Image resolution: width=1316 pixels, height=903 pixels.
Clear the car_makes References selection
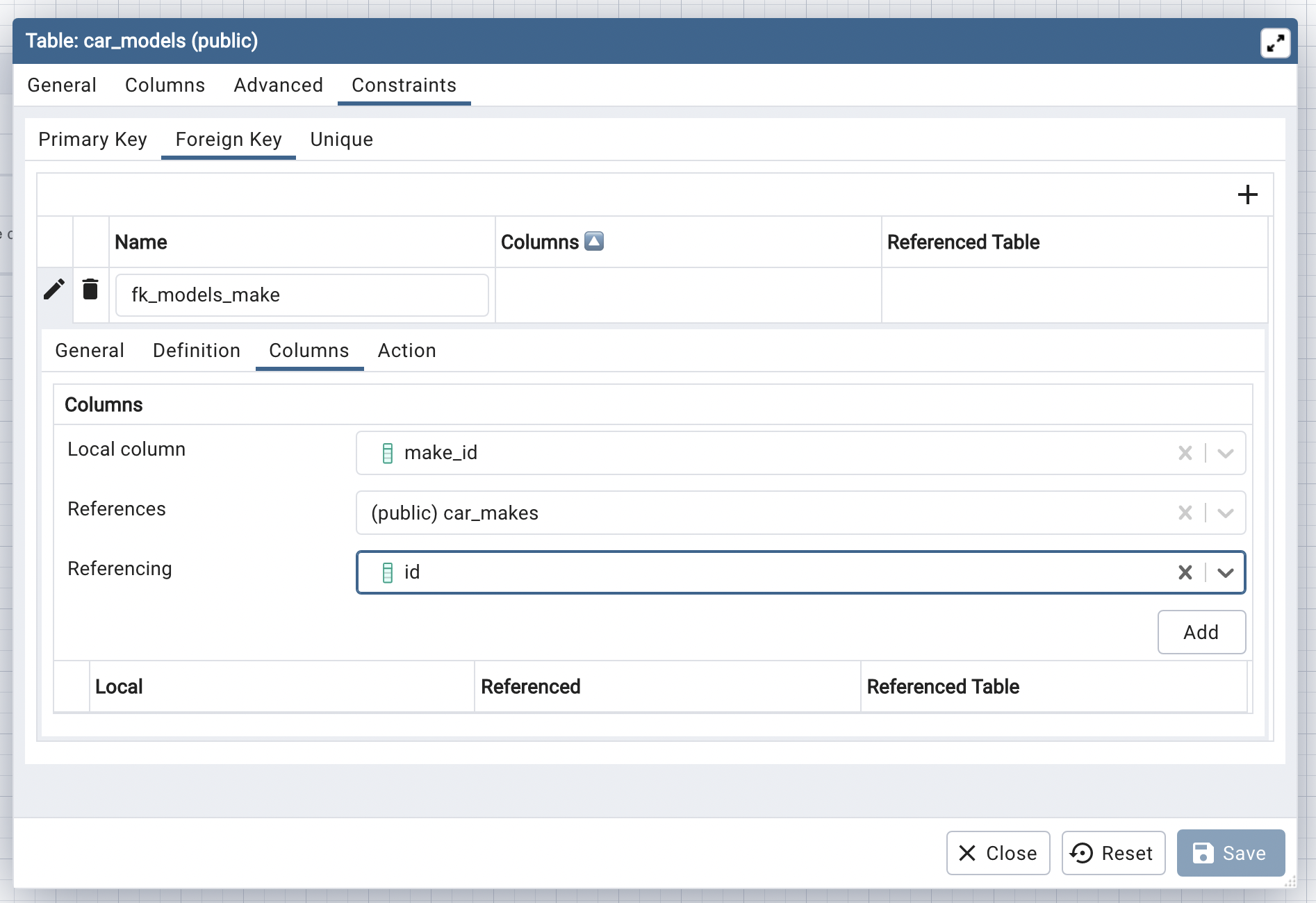pyautogui.click(x=1185, y=513)
